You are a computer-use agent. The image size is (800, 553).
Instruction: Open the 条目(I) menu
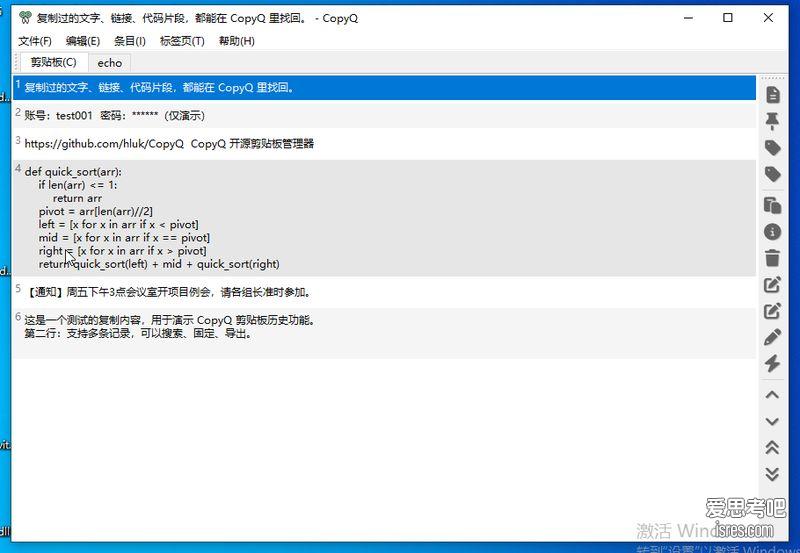click(130, 41)
